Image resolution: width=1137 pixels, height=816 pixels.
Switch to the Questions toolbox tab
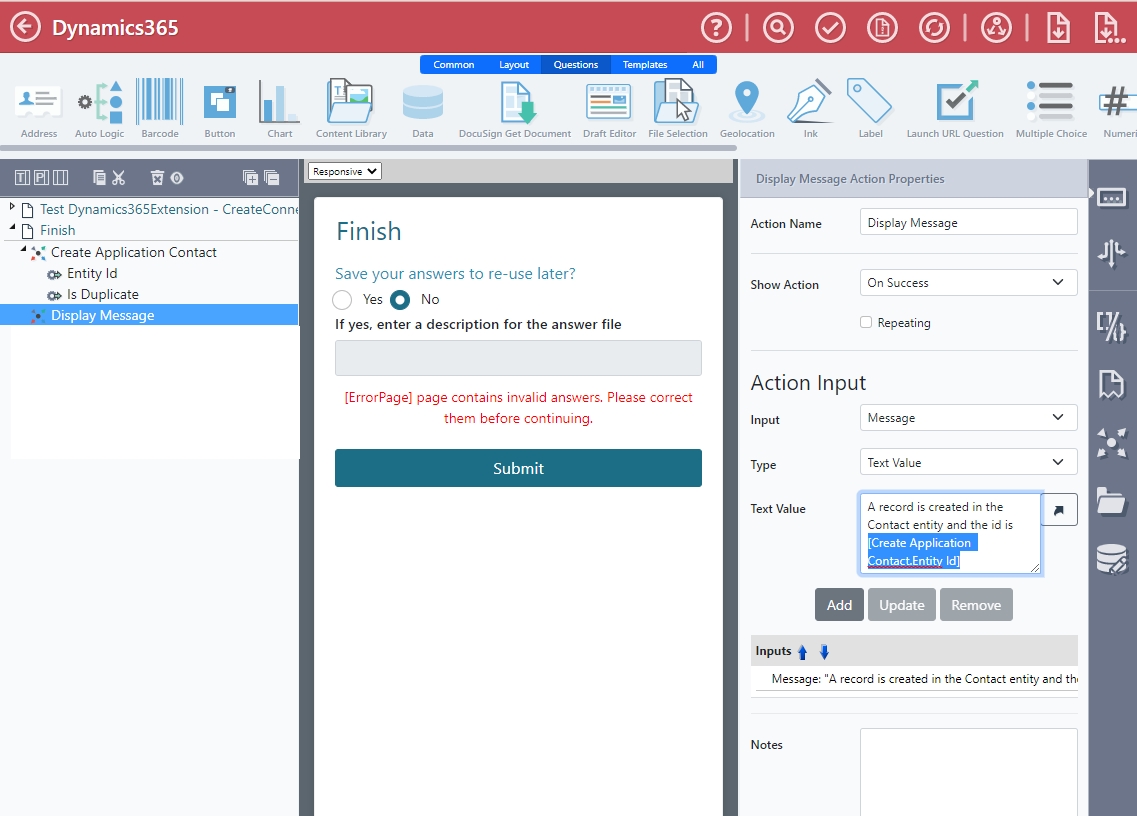(x=576, y=65)
